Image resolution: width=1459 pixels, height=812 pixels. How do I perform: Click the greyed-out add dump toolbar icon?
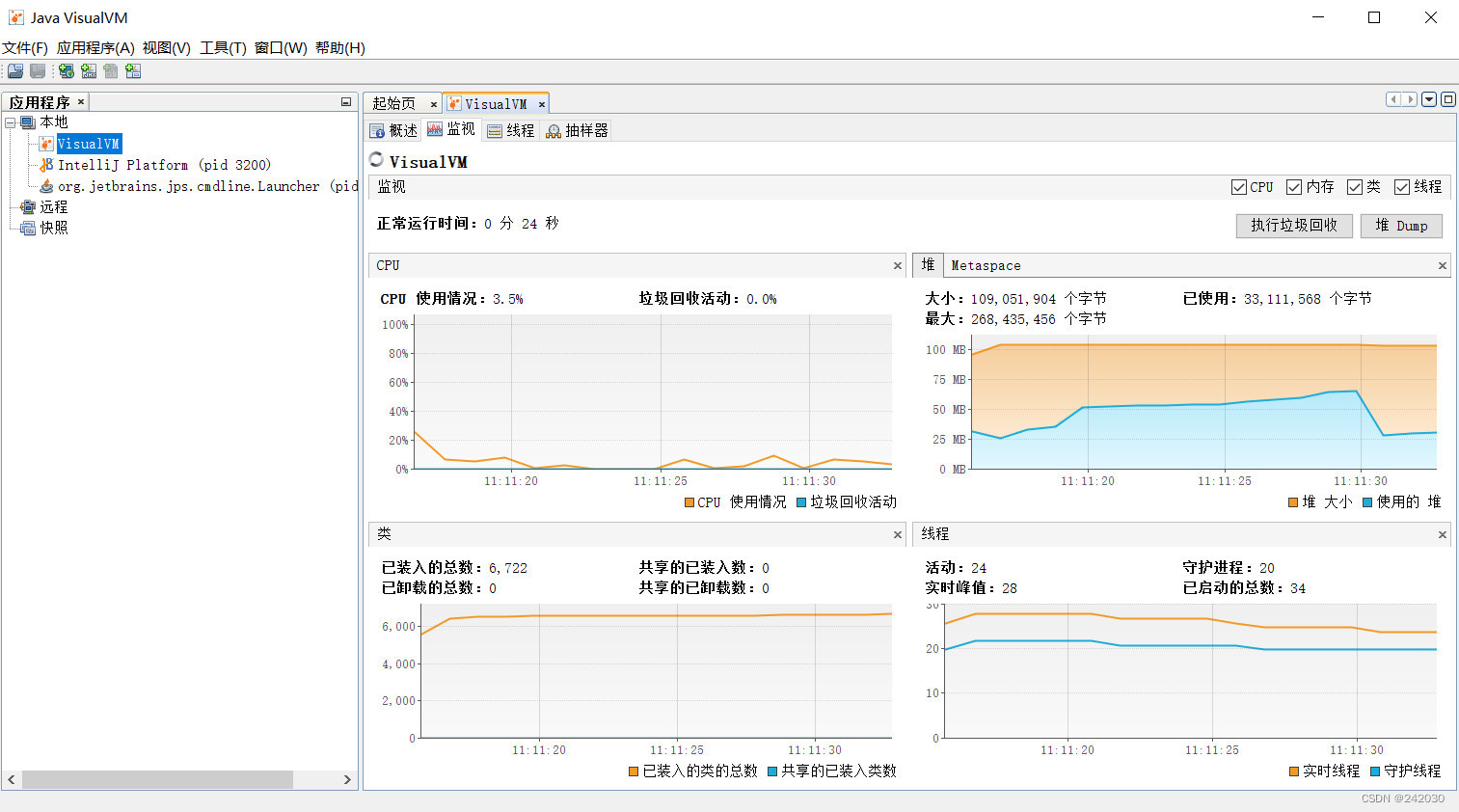click(111, 70)
